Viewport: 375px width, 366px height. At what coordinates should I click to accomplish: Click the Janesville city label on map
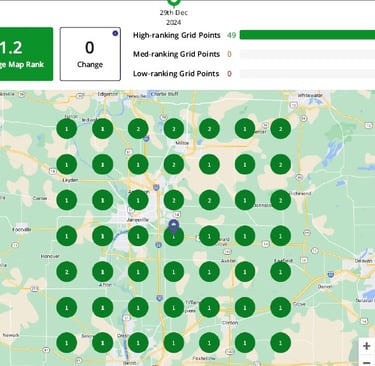[x=138, y=220]
